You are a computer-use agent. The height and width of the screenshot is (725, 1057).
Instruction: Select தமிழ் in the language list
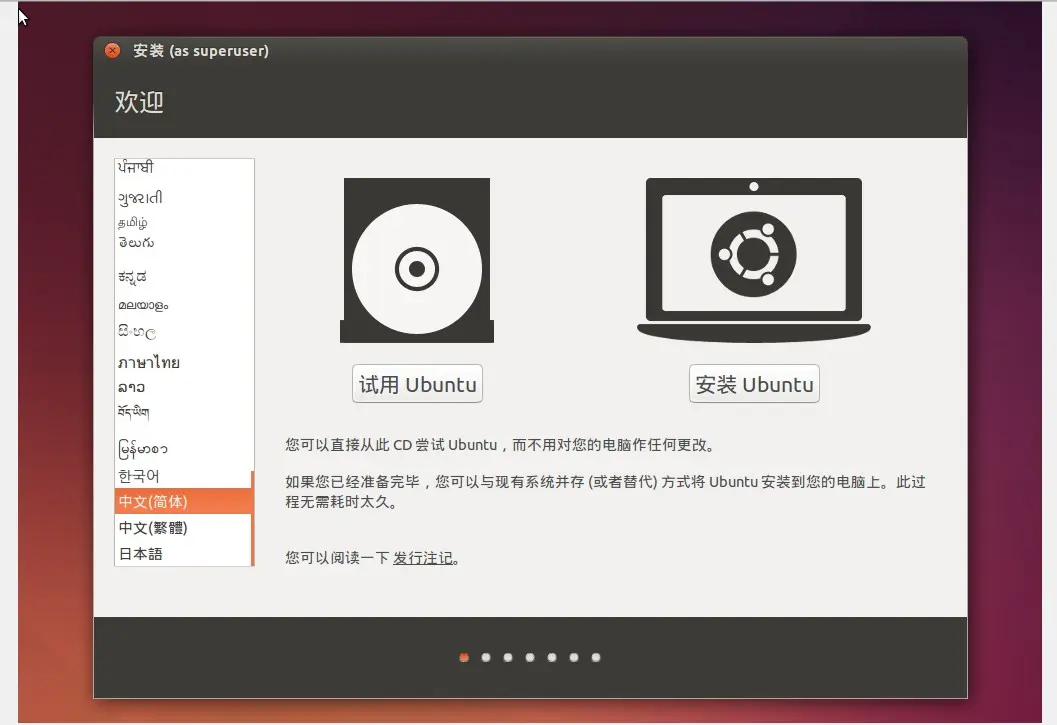pos(183,222)
